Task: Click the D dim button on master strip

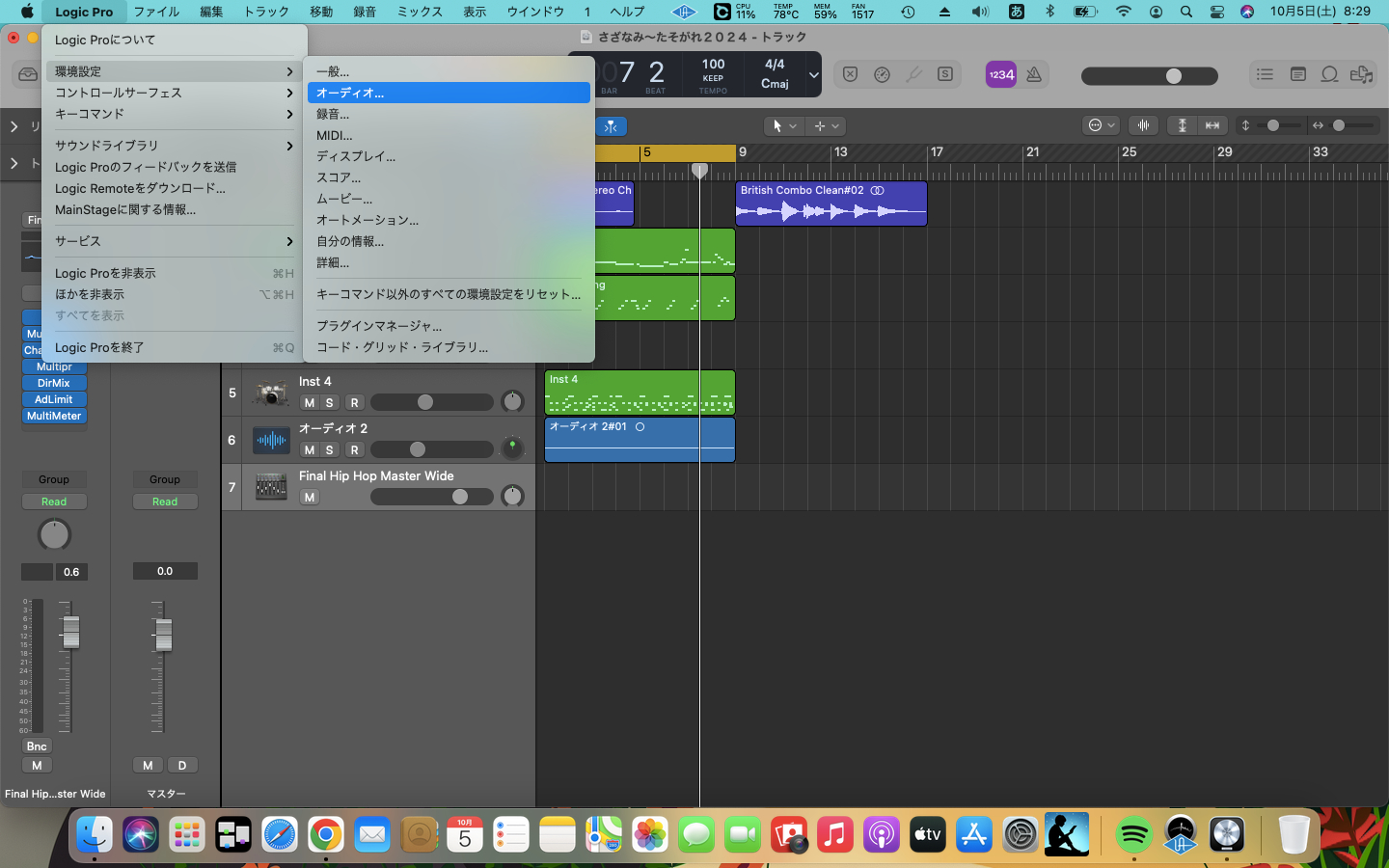Action: [x=182, y=765]
